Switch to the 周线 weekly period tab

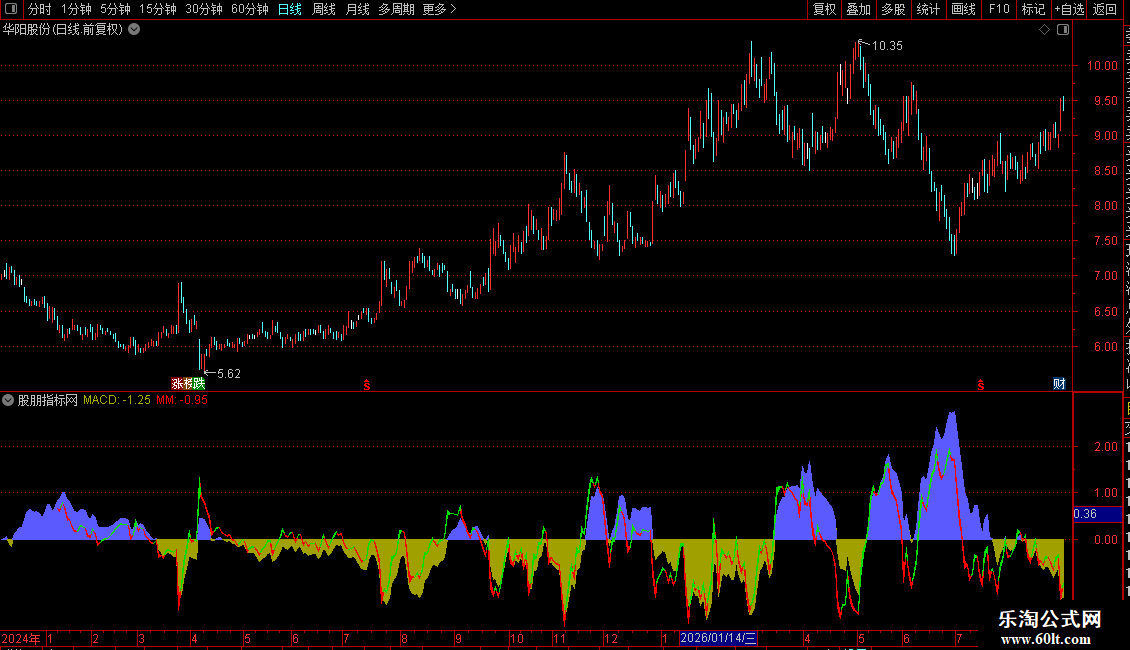pyautogui.click(x=324, y=9)
